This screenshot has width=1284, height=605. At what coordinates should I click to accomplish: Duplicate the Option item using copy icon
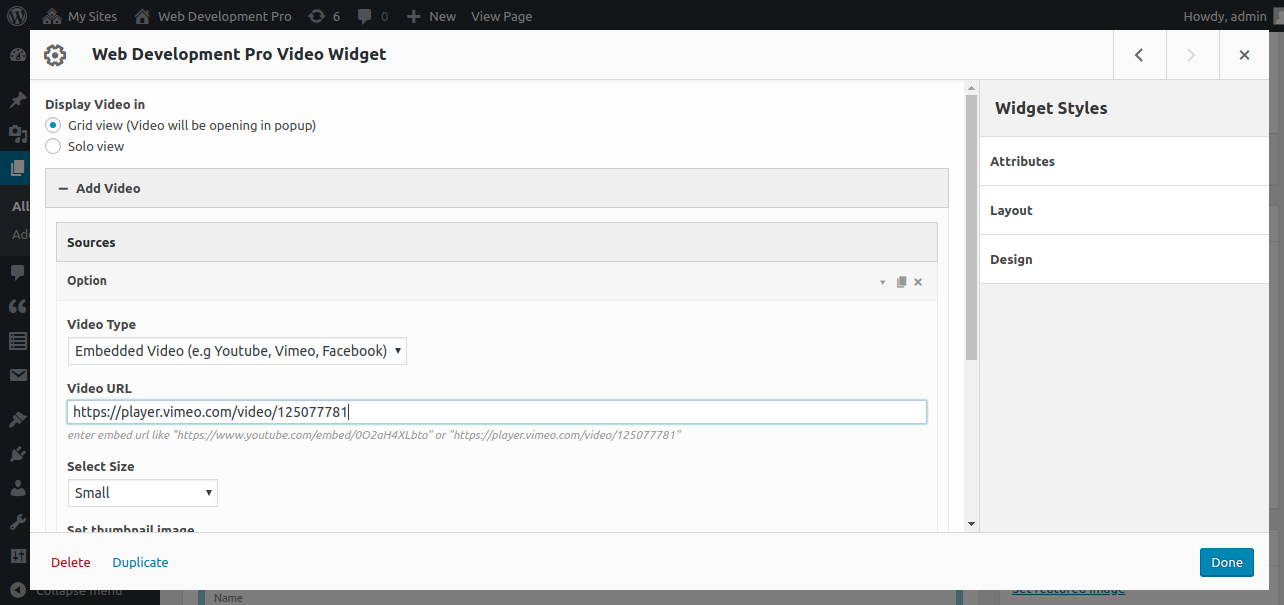[901, 282]
